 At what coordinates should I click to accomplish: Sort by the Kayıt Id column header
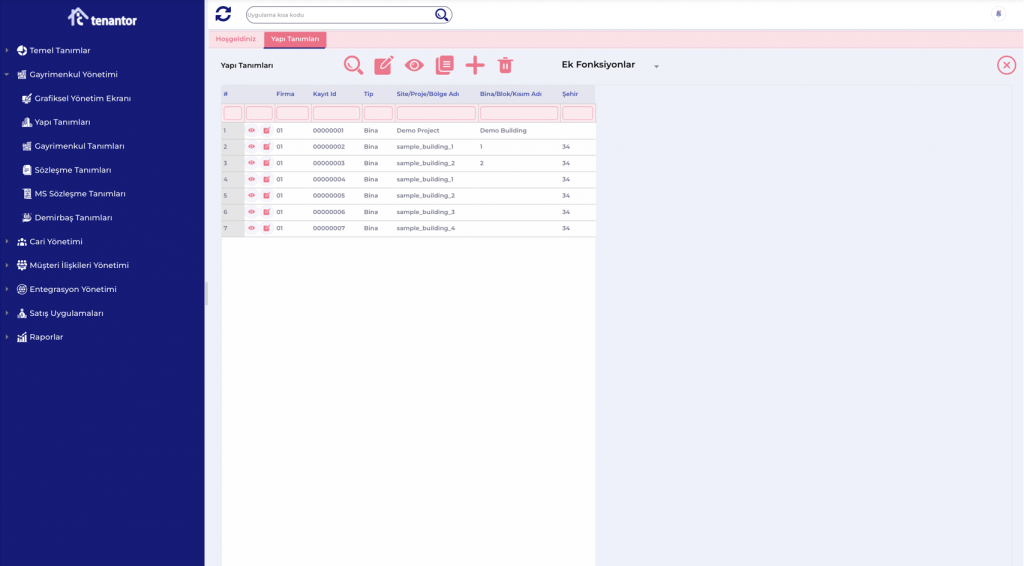click(x=324, y=94)
